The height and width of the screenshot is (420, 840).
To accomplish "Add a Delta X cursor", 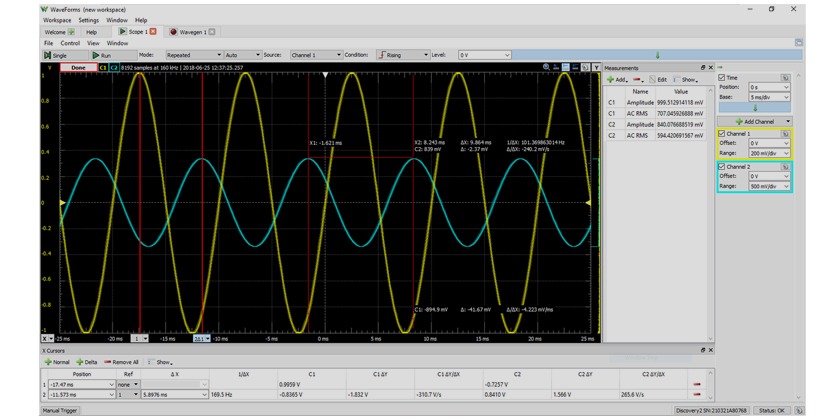I will 87,362.
